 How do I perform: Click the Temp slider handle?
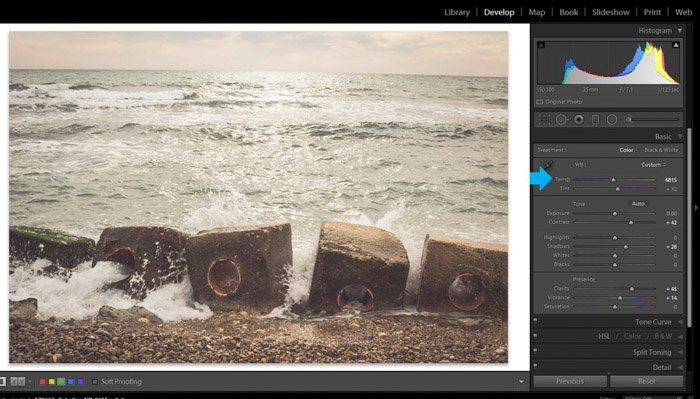(613, 180)
